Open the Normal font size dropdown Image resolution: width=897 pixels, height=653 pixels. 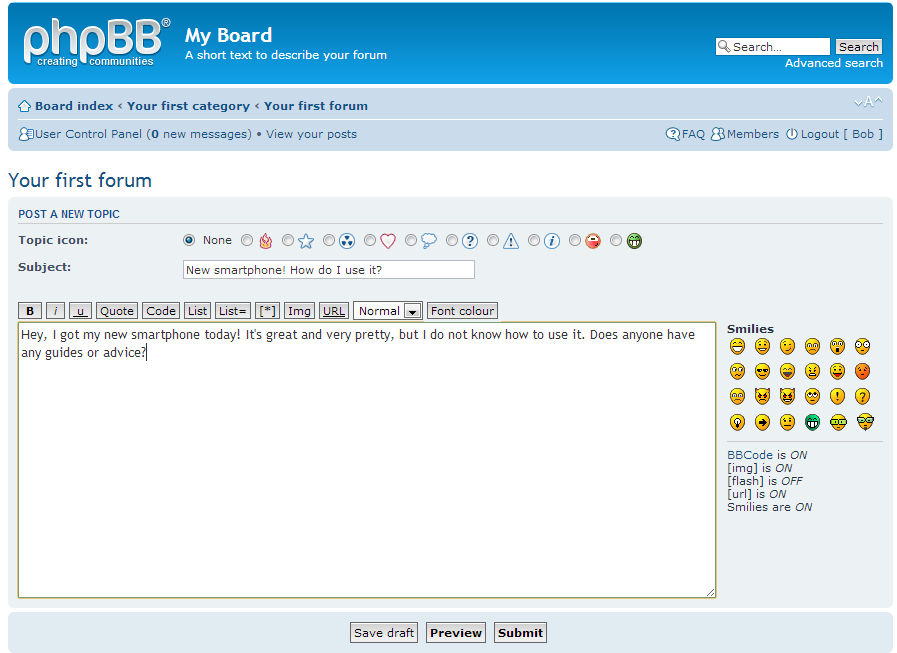tap(387, 310)
